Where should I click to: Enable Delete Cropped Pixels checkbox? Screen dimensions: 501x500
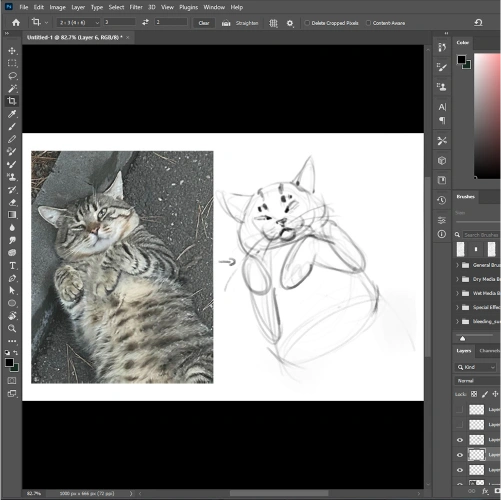click(307, 23)
